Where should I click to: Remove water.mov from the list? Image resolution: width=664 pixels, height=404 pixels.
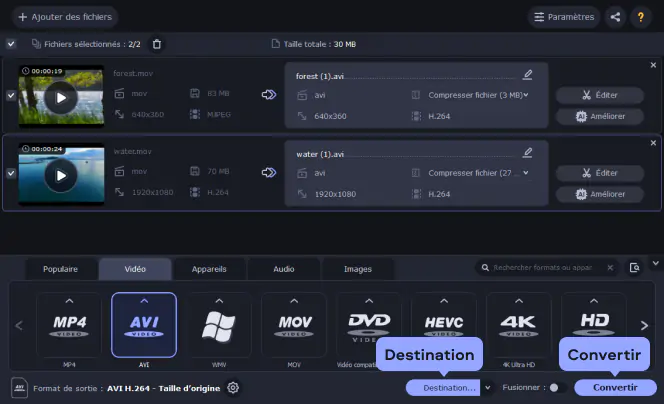(x=653, y=143)
